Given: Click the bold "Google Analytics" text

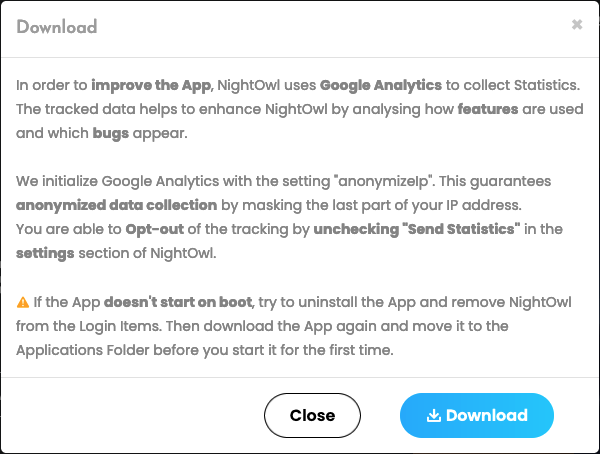Looking at the screenshot, I should point(381,85).
